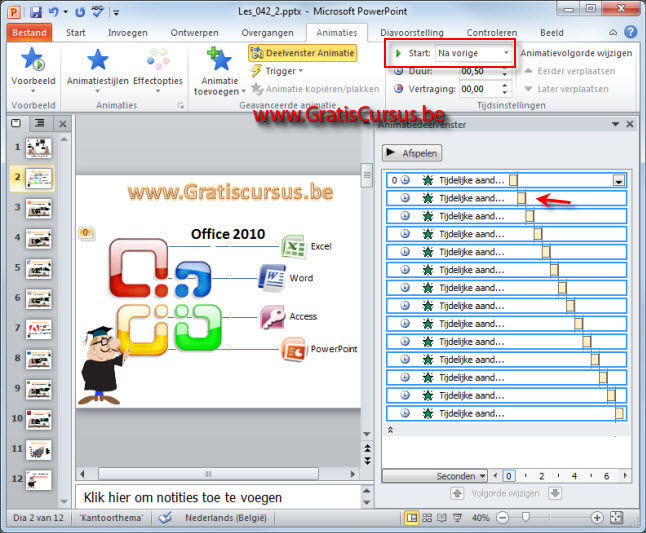Click the Redo icon in quick access toolbar
The image size is (646, 533).
(80, 12)
